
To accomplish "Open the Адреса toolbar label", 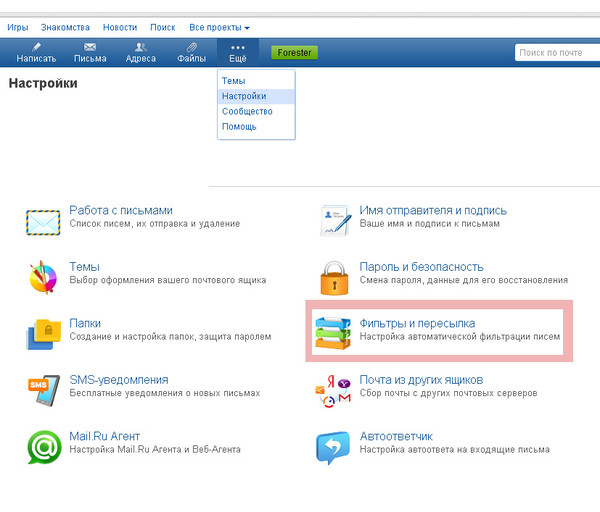I will pyautogui.click(x=140, y=59).
